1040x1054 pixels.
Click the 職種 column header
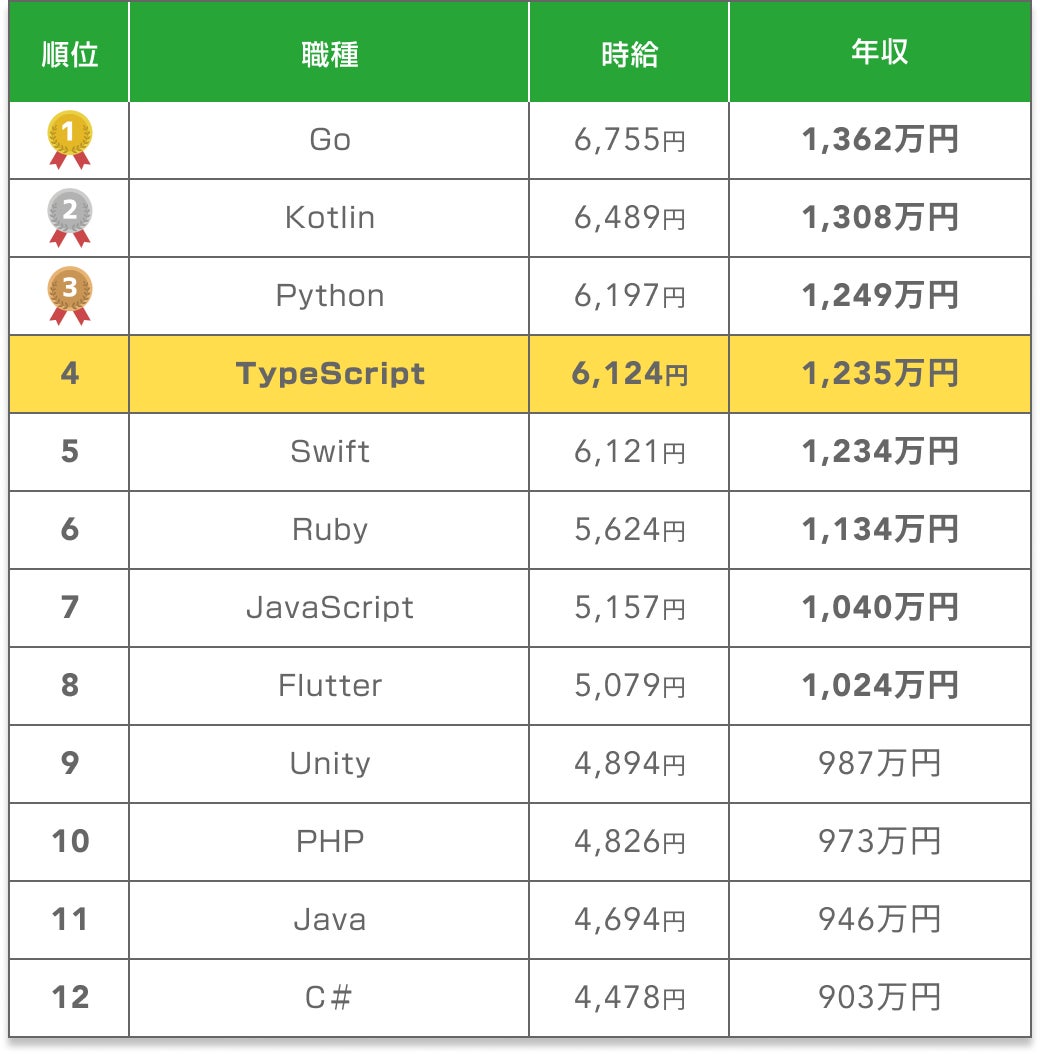click(x=329, y=54)
